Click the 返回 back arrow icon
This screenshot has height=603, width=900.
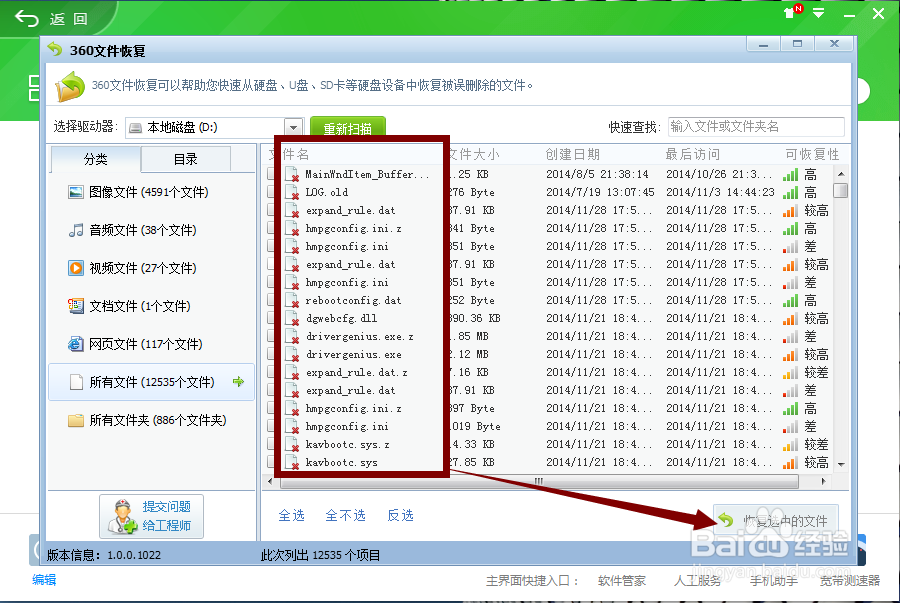pyautogui.click(x=26, y=19)
